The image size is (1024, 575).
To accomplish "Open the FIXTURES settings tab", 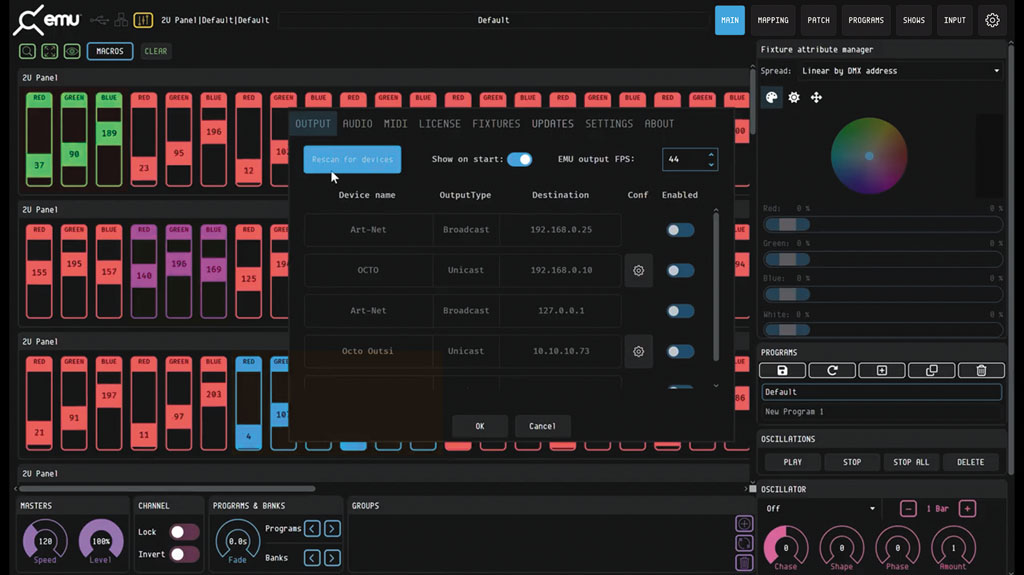I will [x=496, y=124].
